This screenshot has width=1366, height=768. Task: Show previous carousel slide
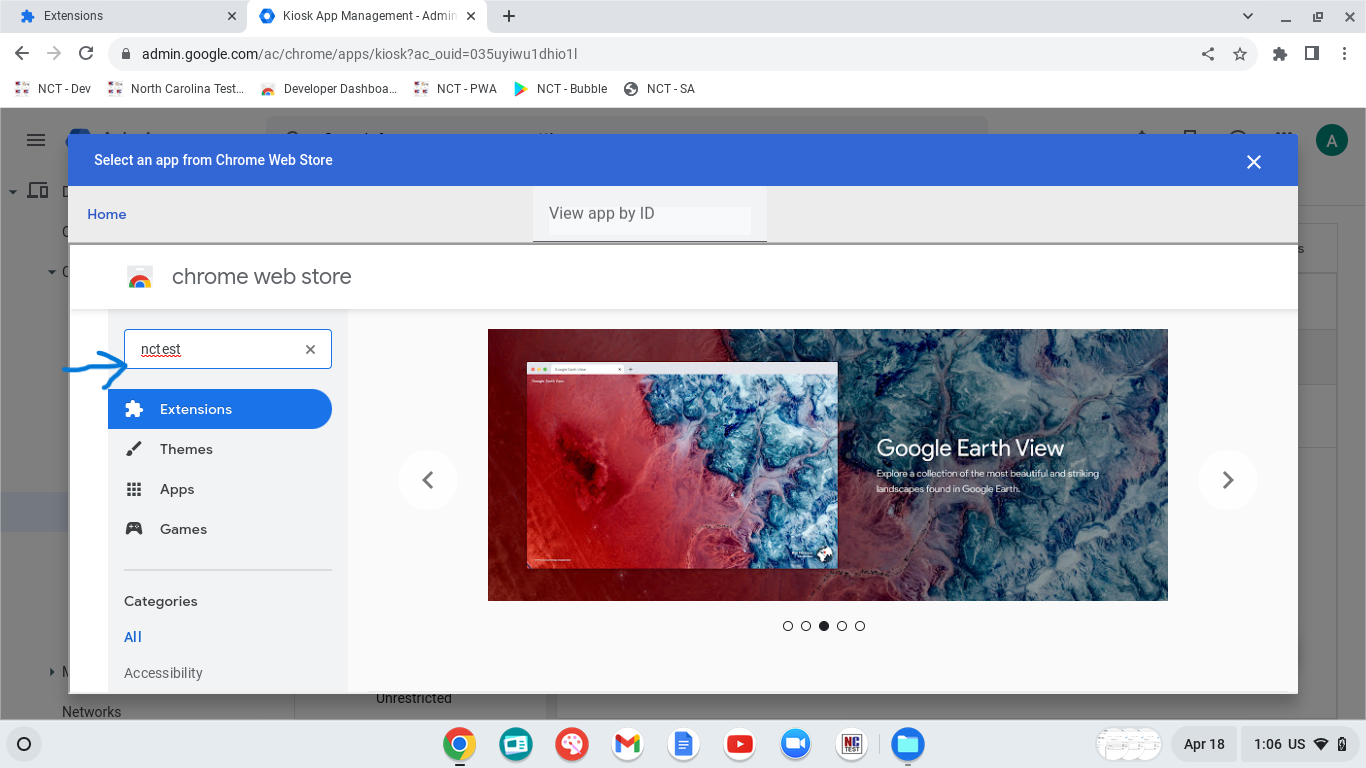(428, 480)
